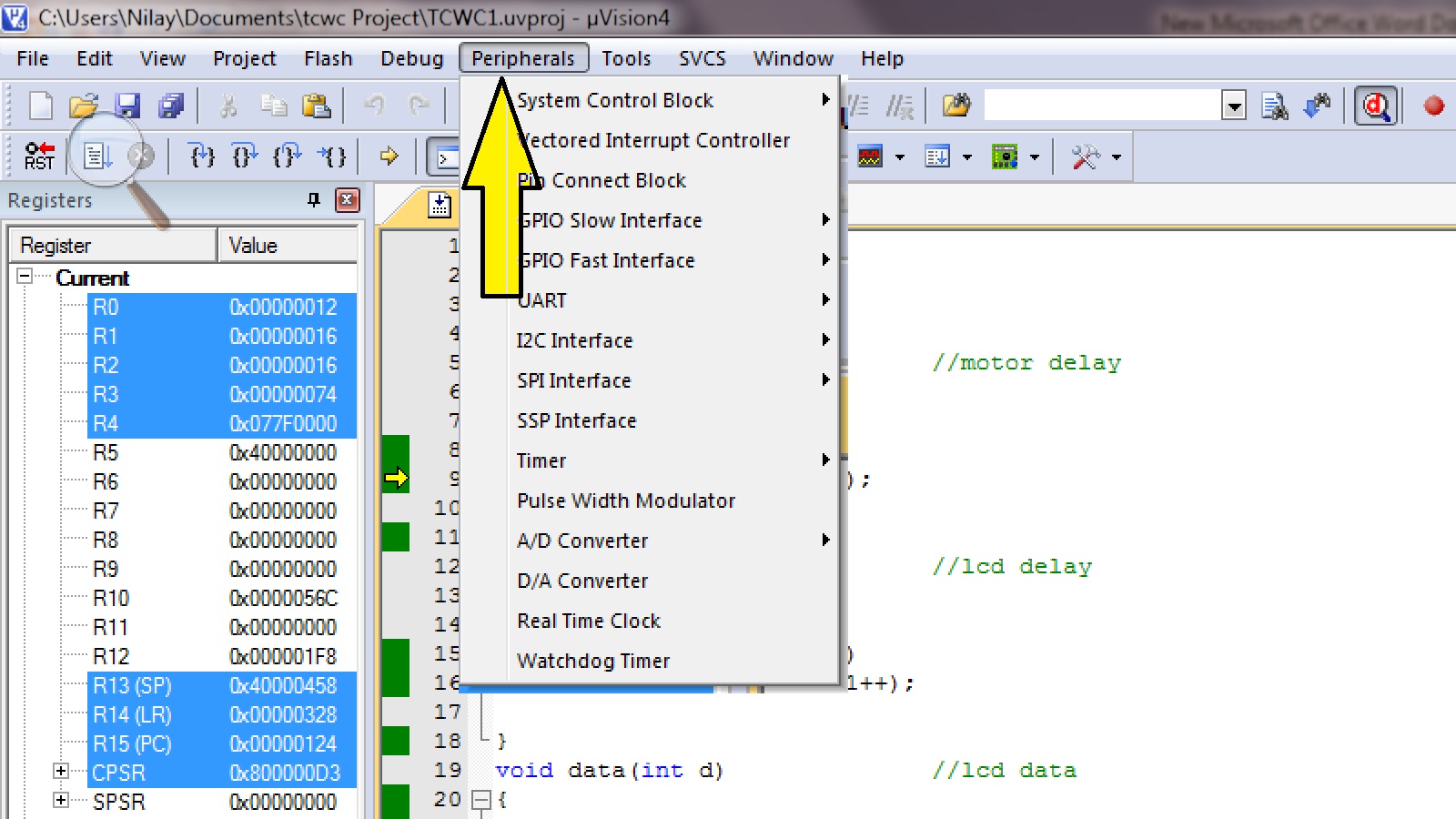Viewport: 1456px width, 819px height.
Task: Open the GPIO Fast Interface submenu
Action: pyautogui.click(x=650, y=260)
